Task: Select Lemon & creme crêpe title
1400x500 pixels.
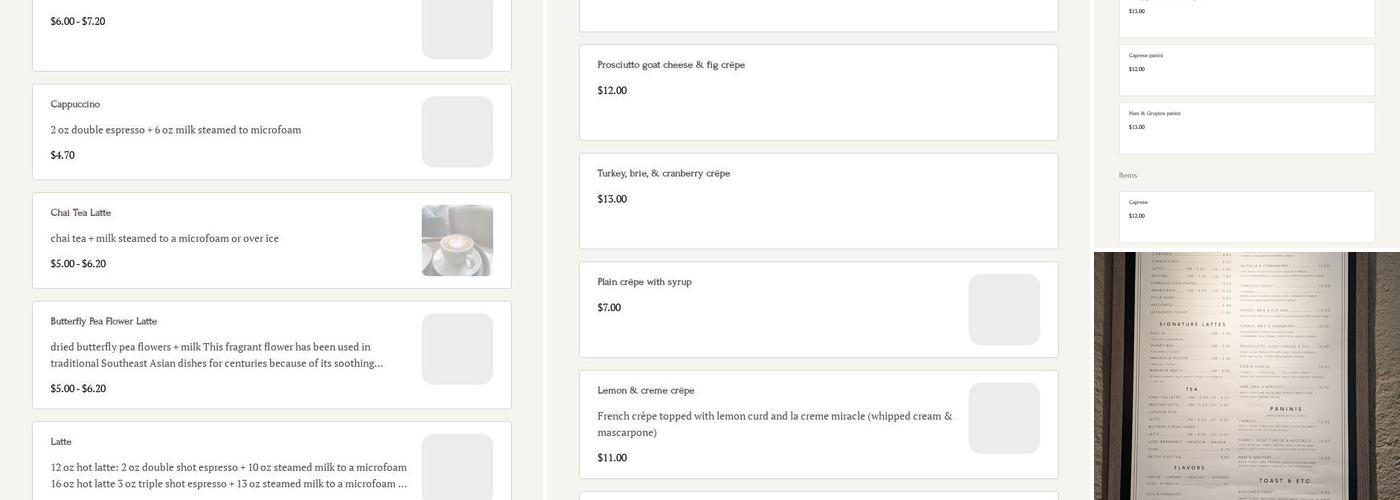Action: pyautogui.click(x=646, y=391)
